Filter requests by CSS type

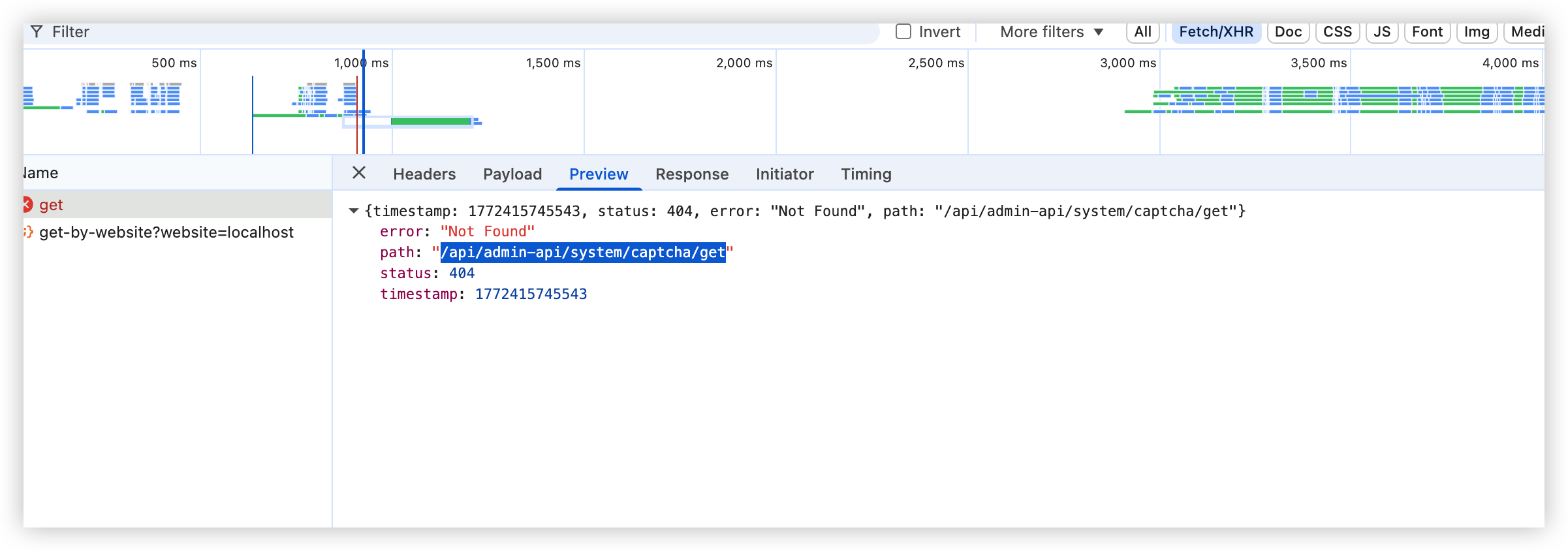click(x=1338, y=32)
